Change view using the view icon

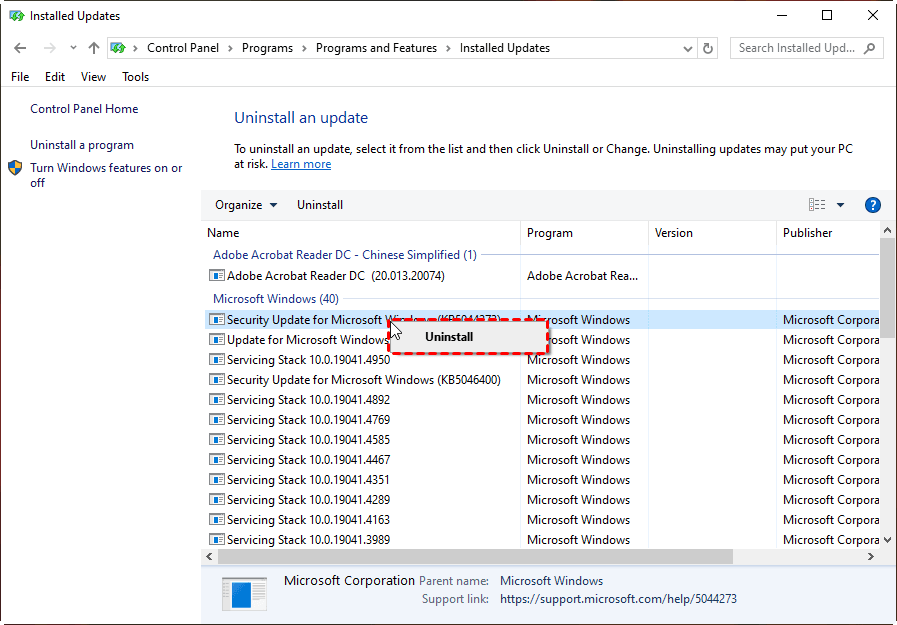pyautogui.click(x=817, y=205)
